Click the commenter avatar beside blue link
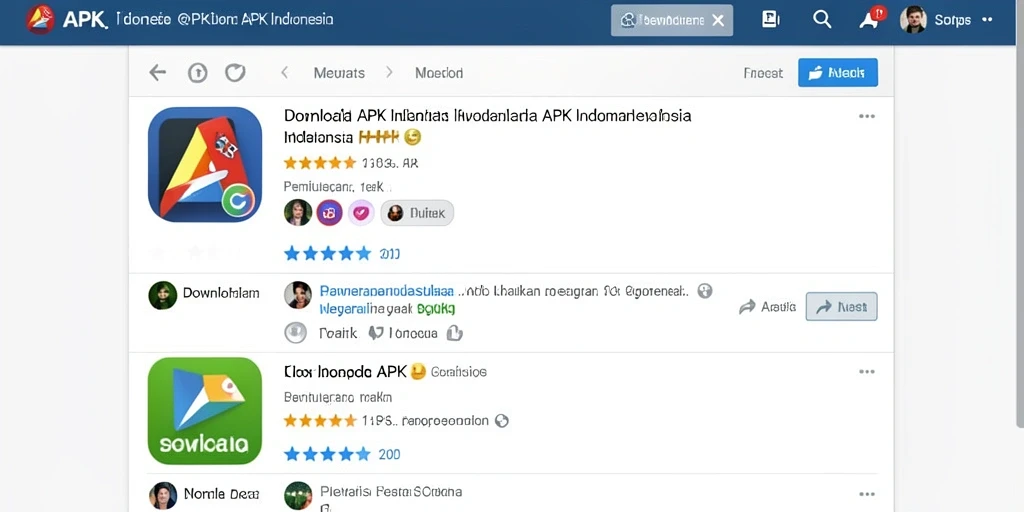The image size is (1024, 512). click(298, 295)
